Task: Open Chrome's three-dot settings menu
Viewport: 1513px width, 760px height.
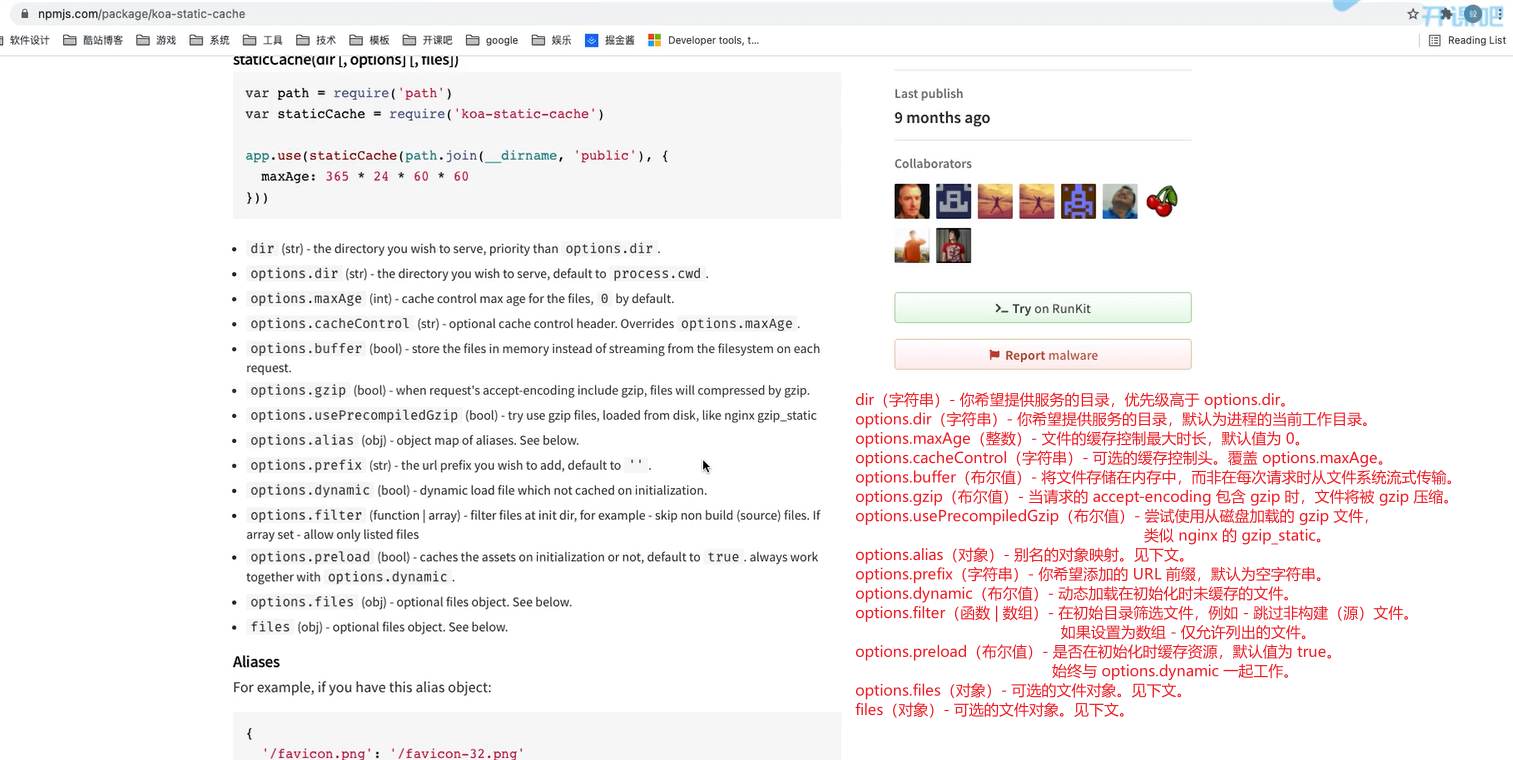Action: (x=1500, y=14)
